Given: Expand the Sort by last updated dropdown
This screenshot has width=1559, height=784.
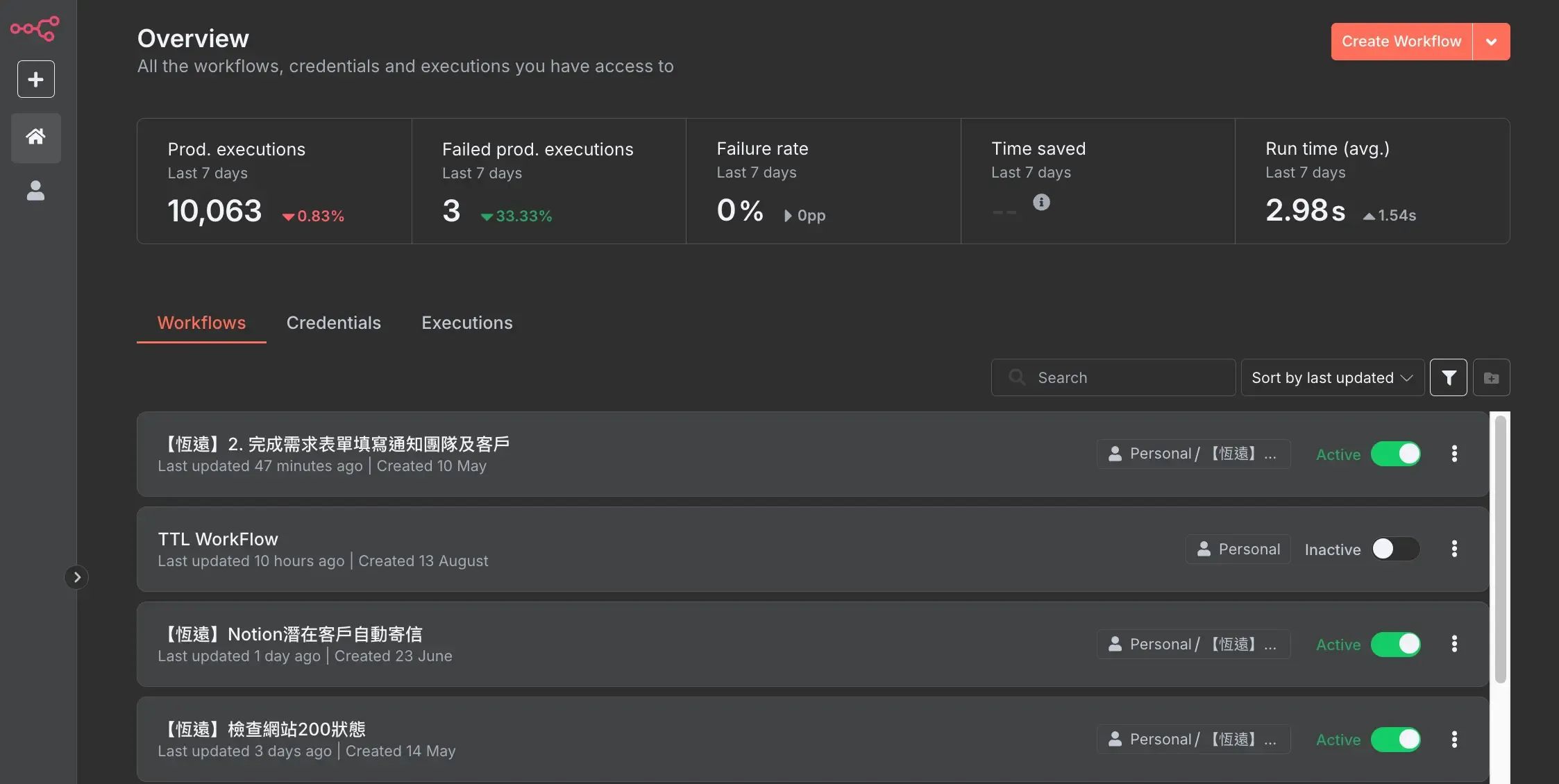Looking at the screenshot, I should pos(1331,377).
